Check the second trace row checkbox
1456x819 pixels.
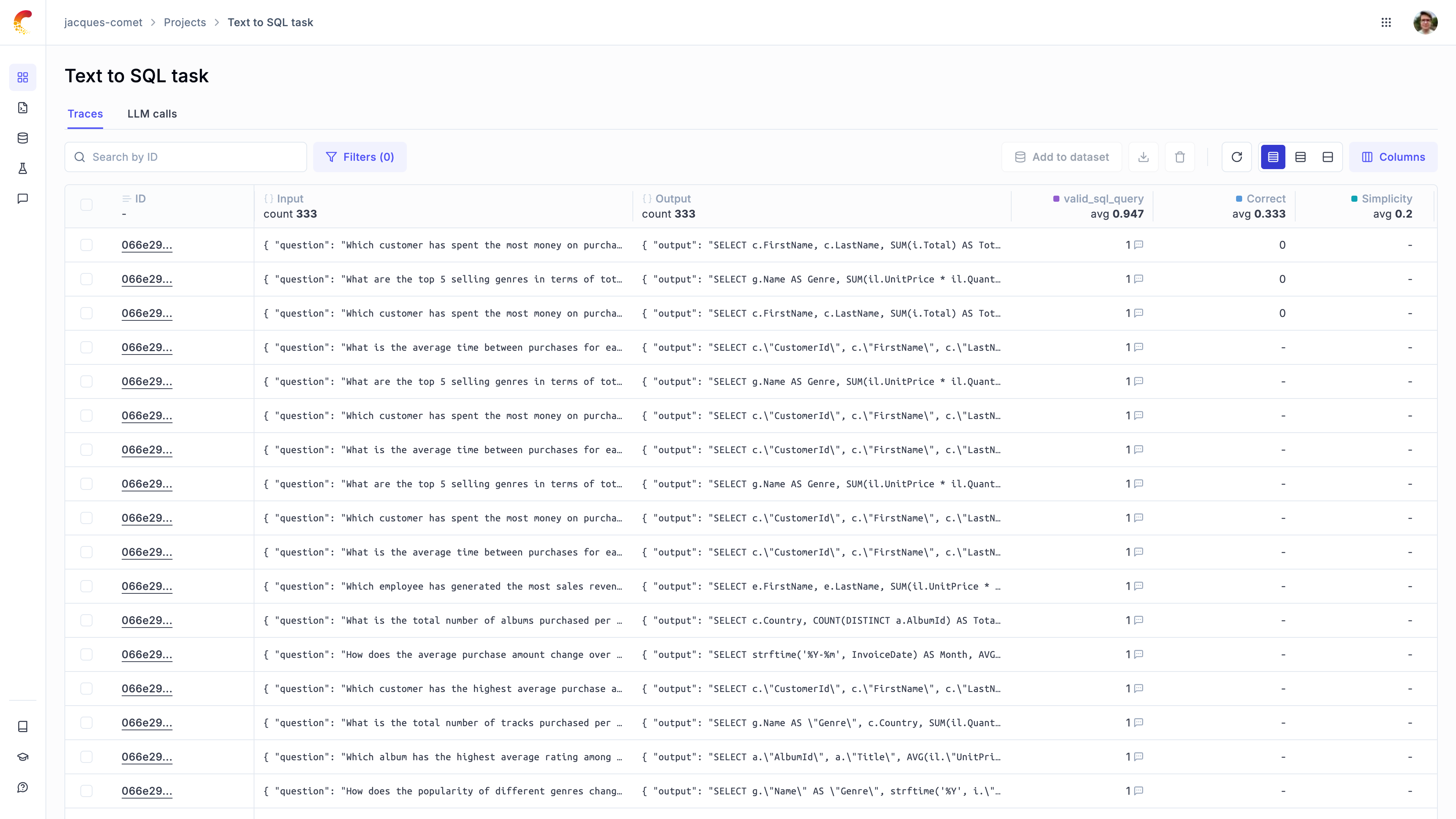pos(86,279)
